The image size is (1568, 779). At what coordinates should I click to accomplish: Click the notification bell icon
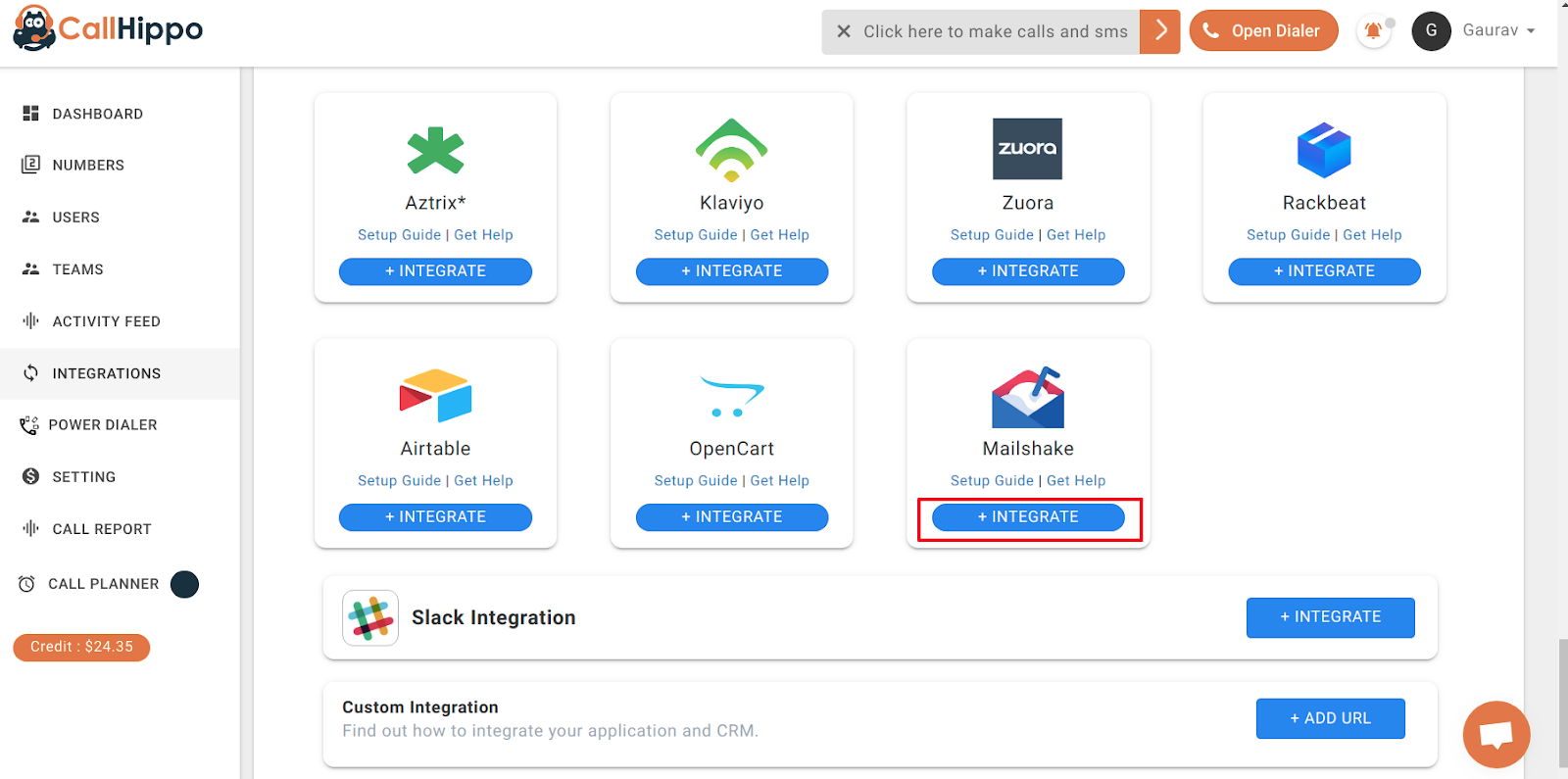tap(1374, 31)
